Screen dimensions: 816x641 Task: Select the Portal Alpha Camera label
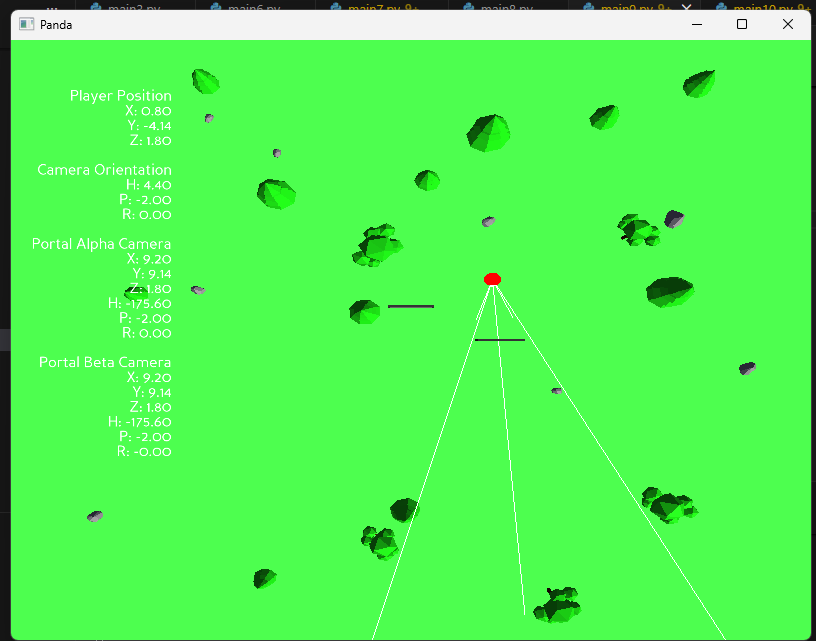pyautogui.click(x=101, y=244)
